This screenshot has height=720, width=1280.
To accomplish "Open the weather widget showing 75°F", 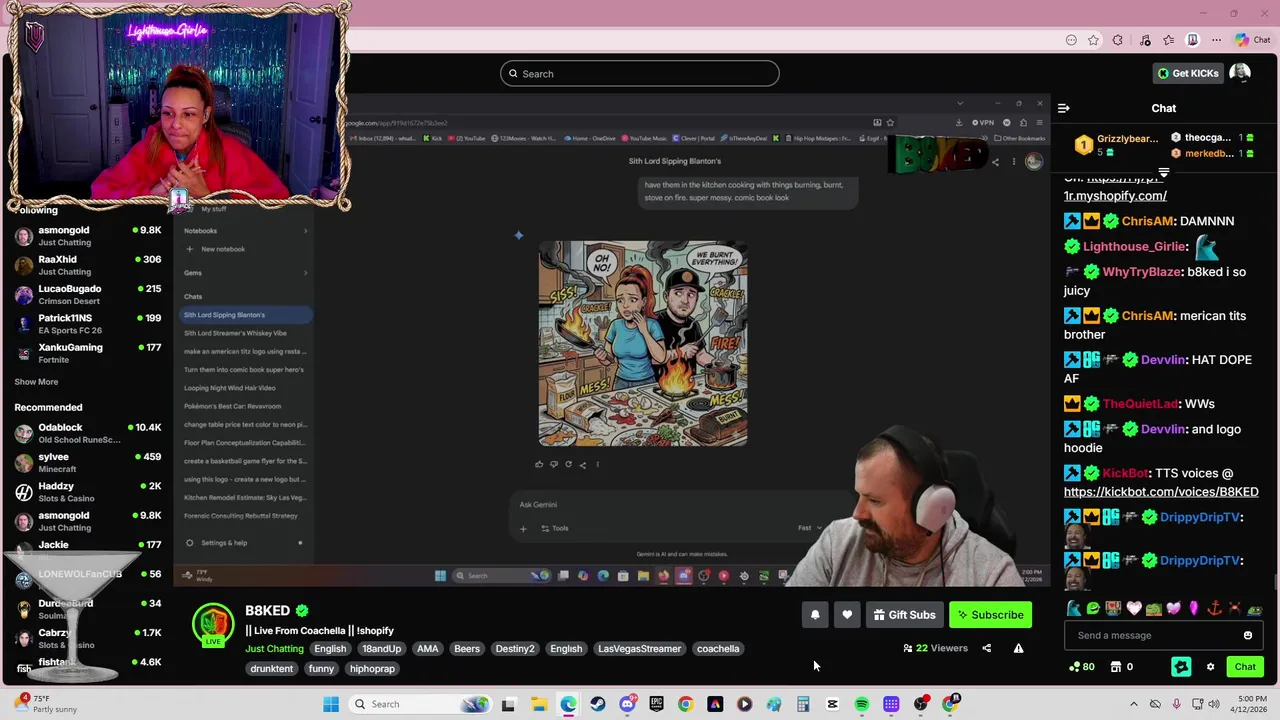I will click(43, 704).
